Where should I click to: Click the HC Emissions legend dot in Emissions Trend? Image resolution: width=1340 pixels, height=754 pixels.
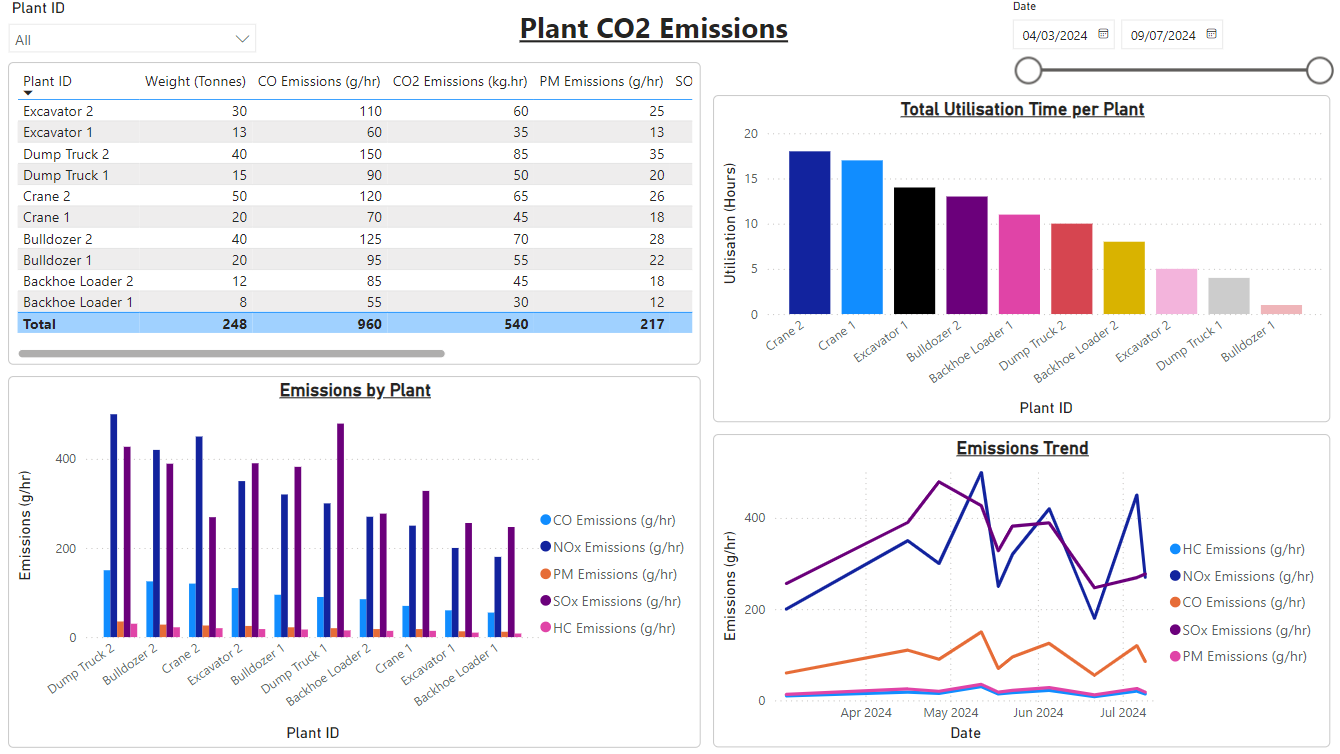1175,549
